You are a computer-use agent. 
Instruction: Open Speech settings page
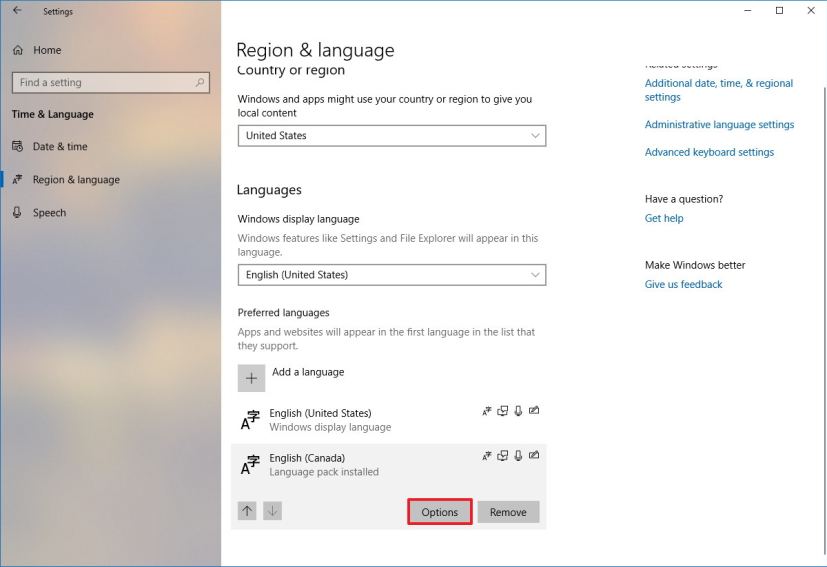coord(49,213)
